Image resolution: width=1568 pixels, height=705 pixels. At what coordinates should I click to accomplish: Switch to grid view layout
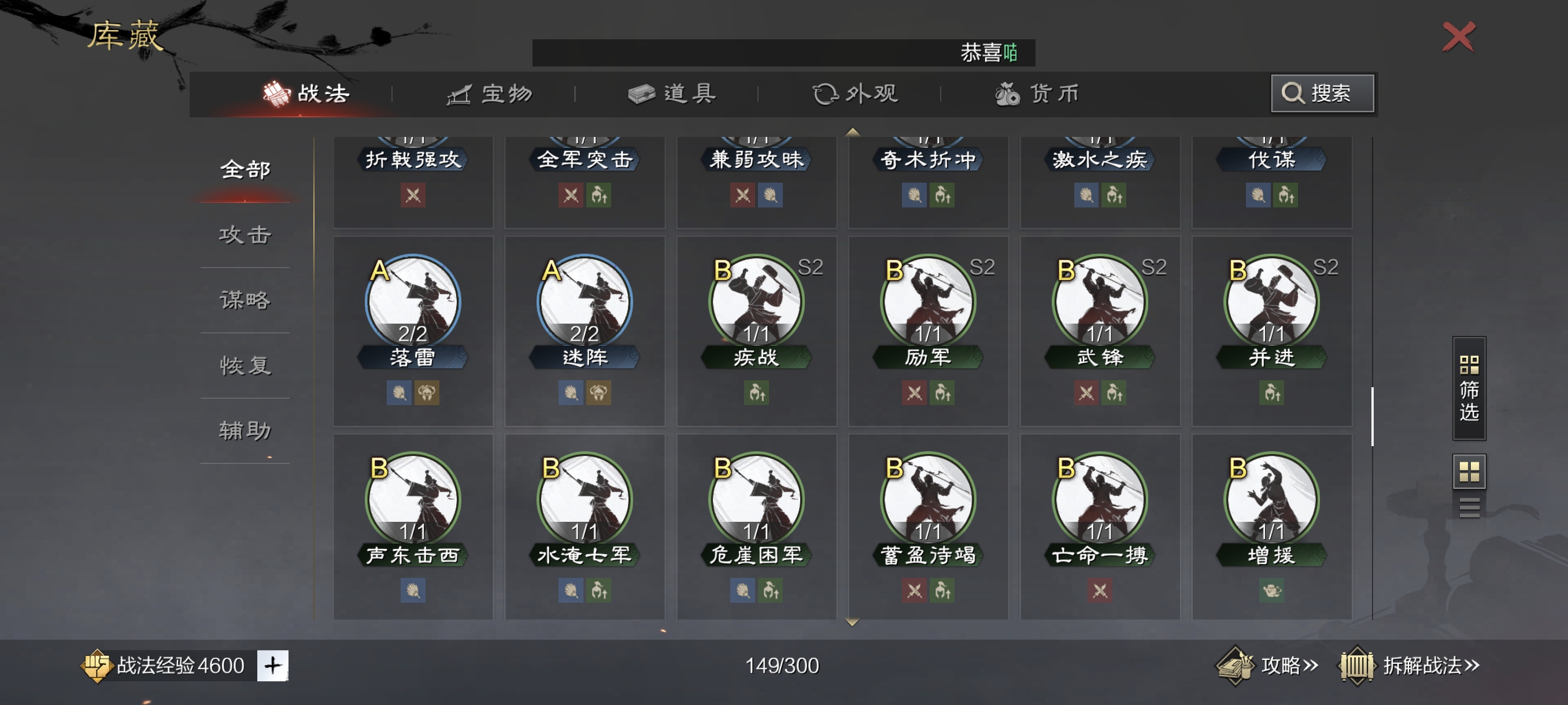tap(1469, 472)
